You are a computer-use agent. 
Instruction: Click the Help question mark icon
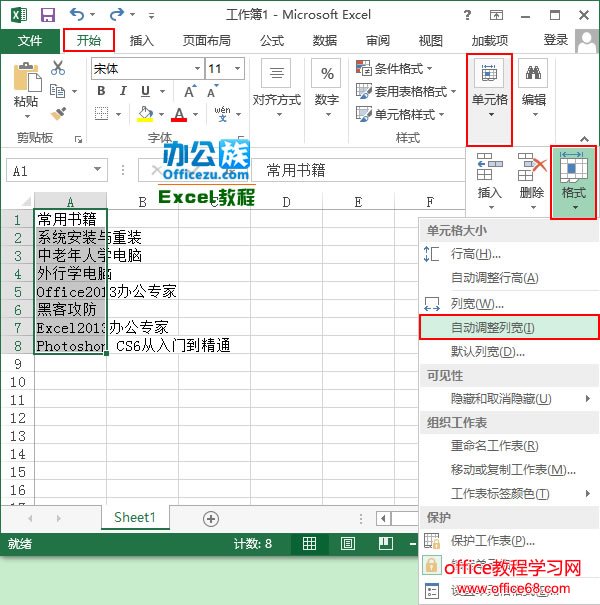(x=467, y=15)
